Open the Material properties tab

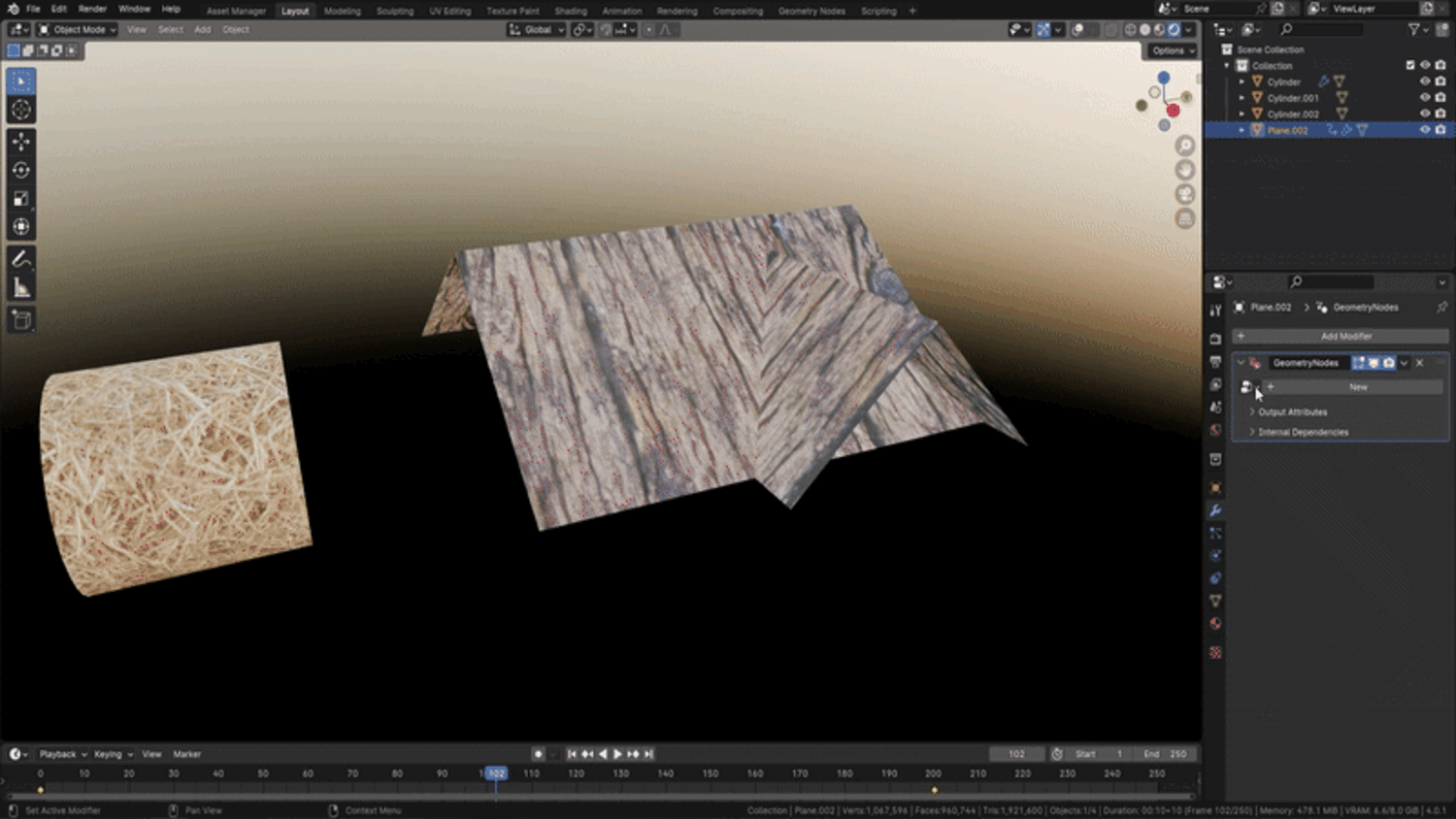click(x=1215, y=624)
